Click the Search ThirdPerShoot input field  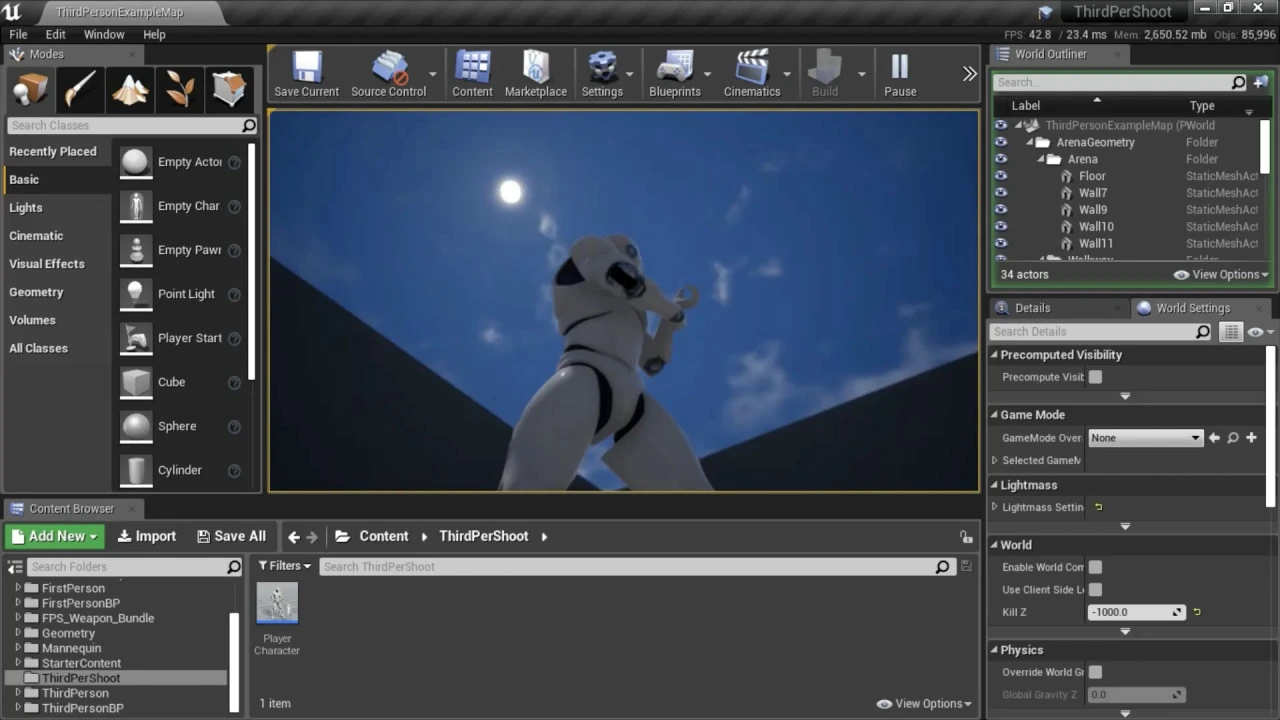click(x=636, y=566)
